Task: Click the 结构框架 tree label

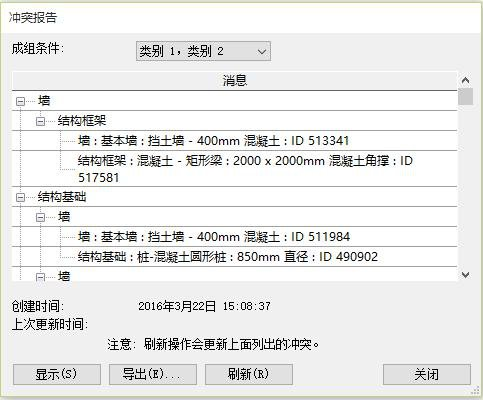Action: coord(82,121)
